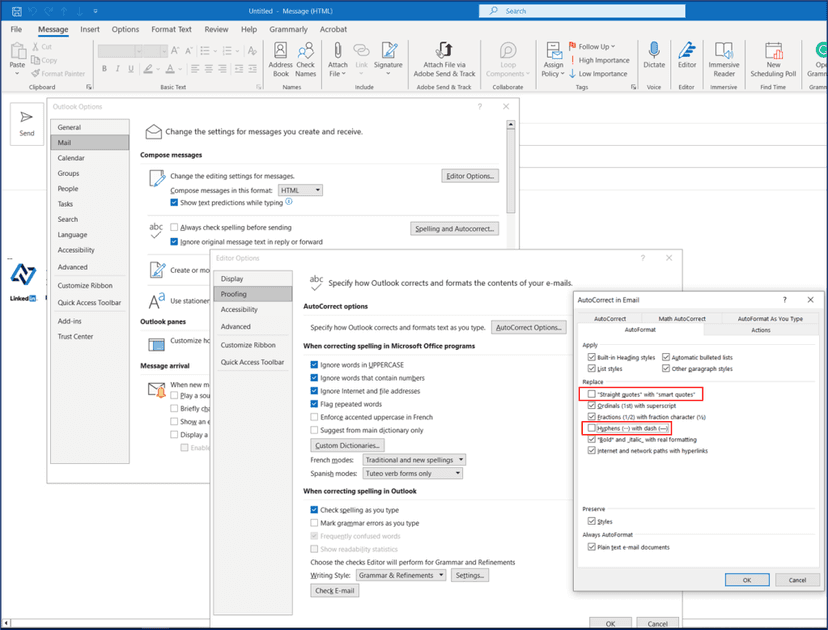Select Trust Center in Outlook Options list
828x630 pixels.
(x=76, y=336)
